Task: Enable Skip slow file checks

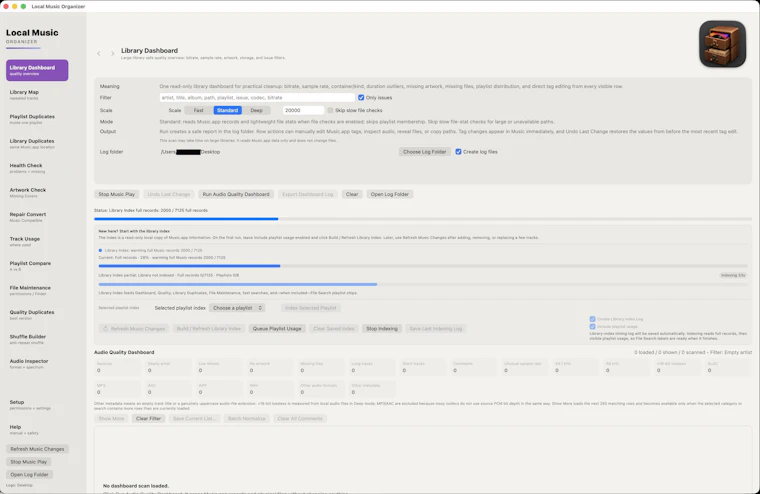Action: [x=330, y=111]
